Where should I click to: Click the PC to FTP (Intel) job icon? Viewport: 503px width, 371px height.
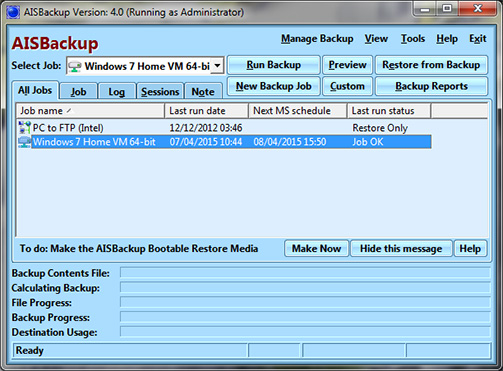24,128
